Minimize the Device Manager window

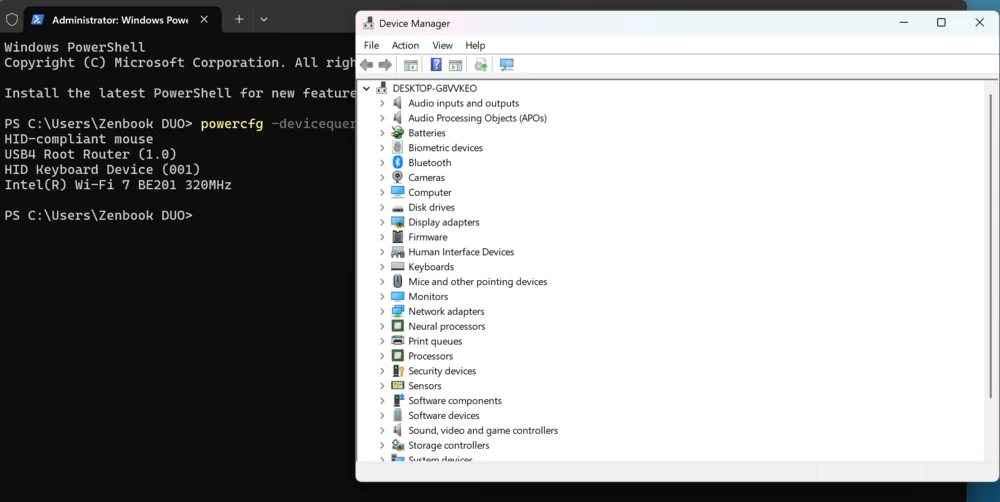tap(904, 23)
